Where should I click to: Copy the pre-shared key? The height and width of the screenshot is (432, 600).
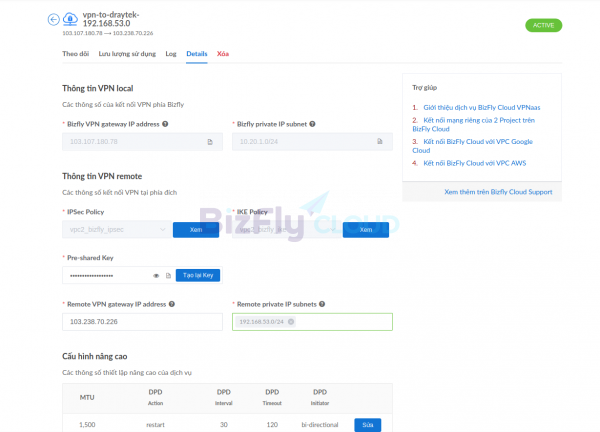168,276
